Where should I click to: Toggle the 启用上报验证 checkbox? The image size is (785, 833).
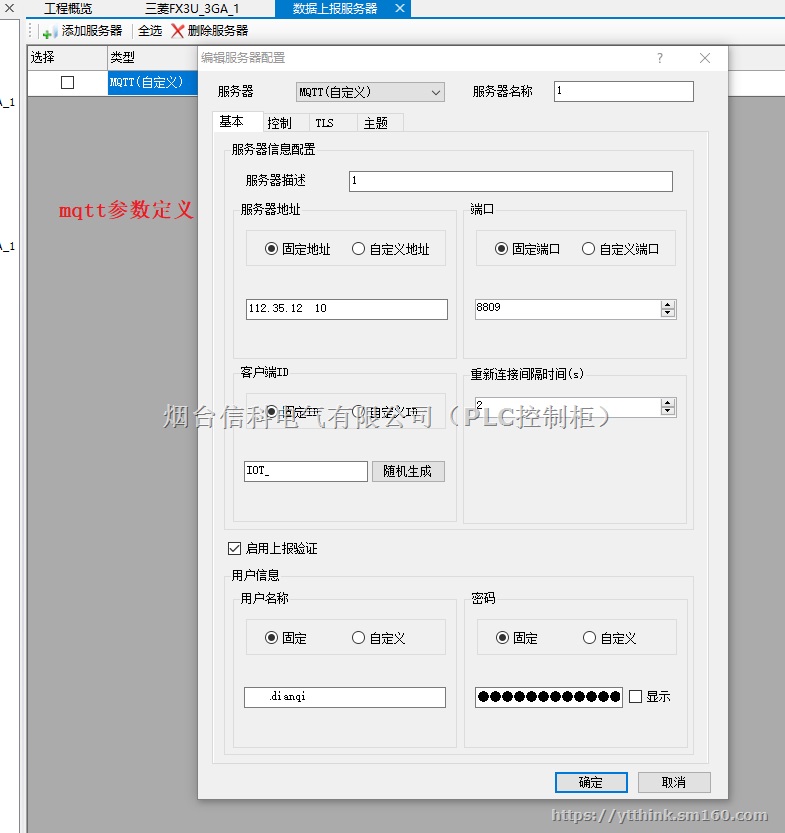[234, 548]
